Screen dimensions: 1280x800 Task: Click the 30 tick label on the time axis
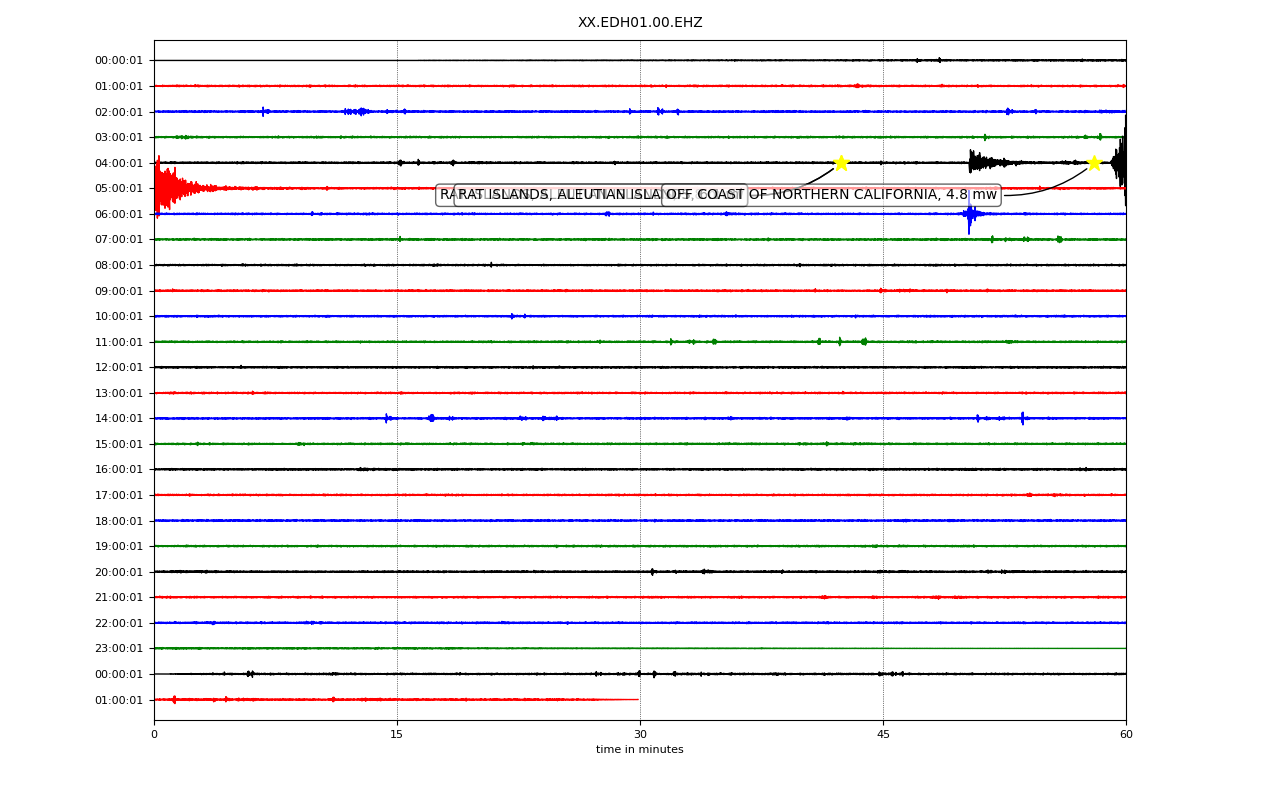coord(640,735)
